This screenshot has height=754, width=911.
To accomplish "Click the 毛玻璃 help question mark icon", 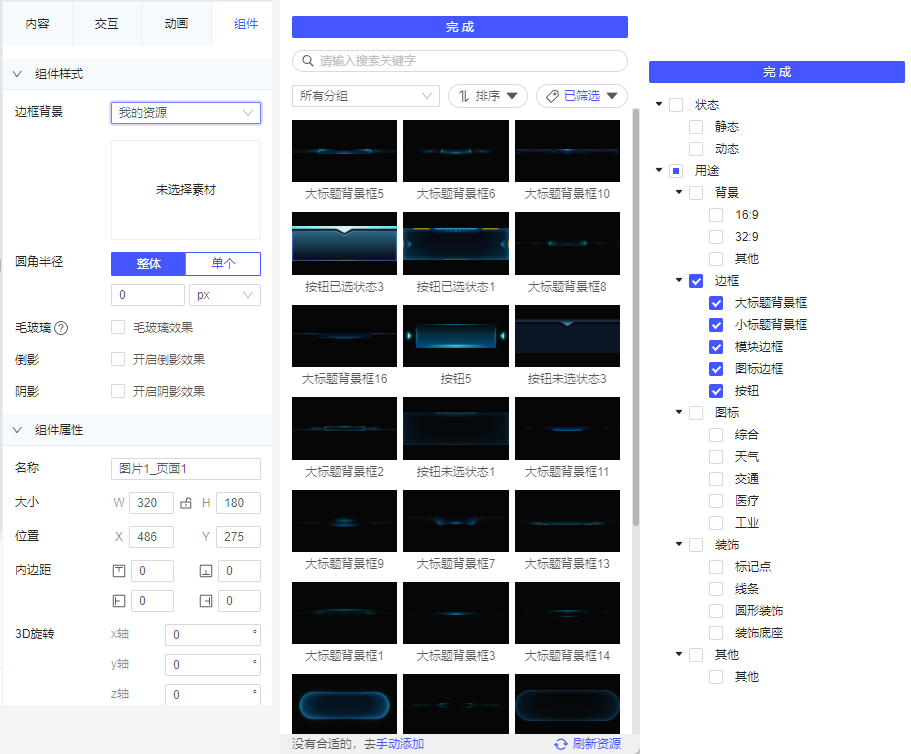I will [61, 328].
